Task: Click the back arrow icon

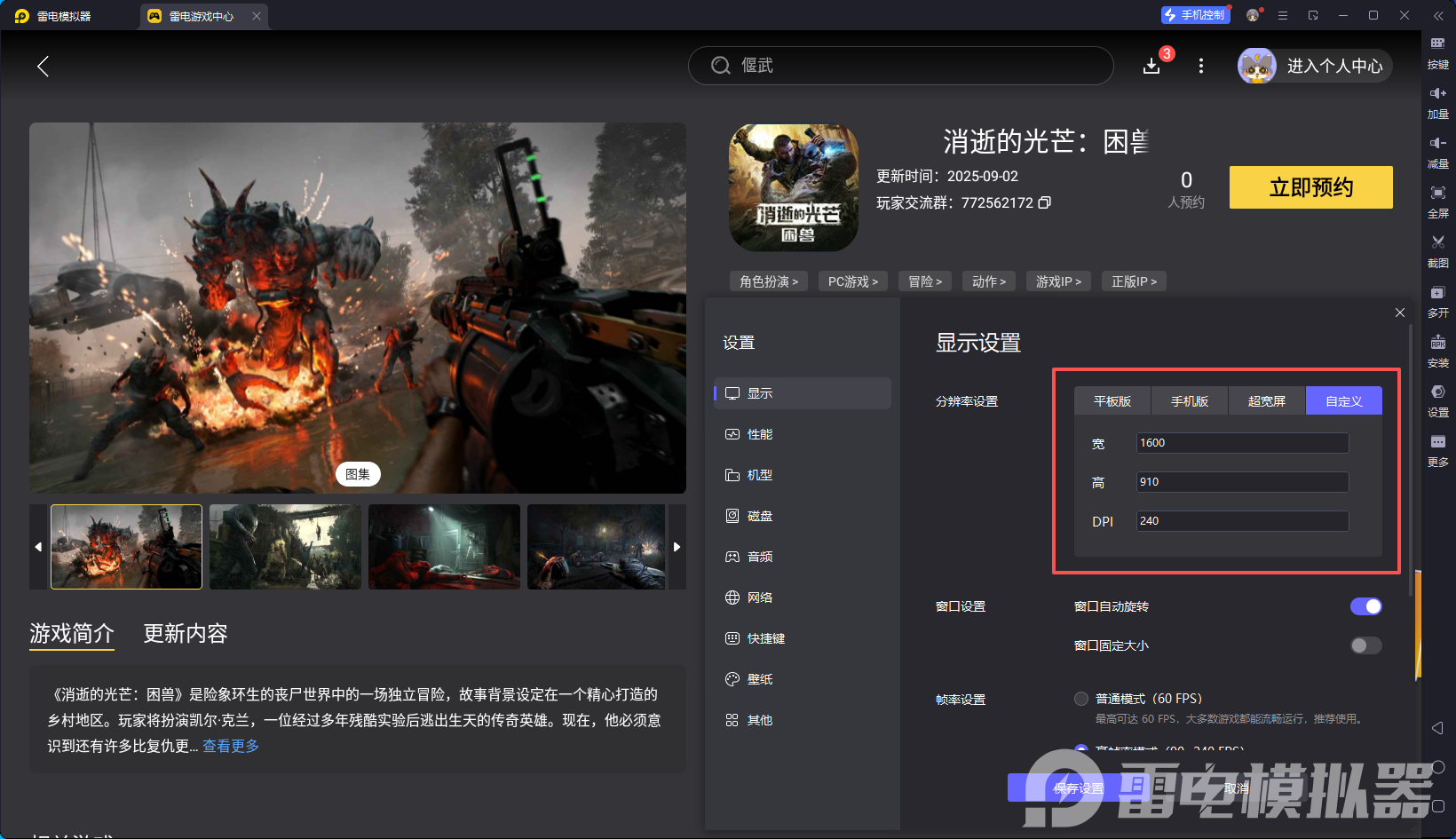Action: pos(43,66)
